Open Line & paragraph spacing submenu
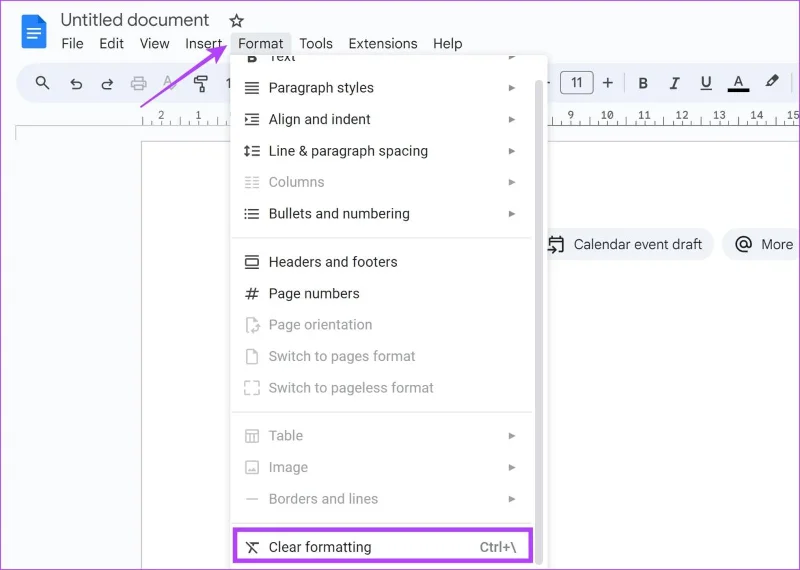The height and width of the screenshot is (570, 800). coord(381,151)
